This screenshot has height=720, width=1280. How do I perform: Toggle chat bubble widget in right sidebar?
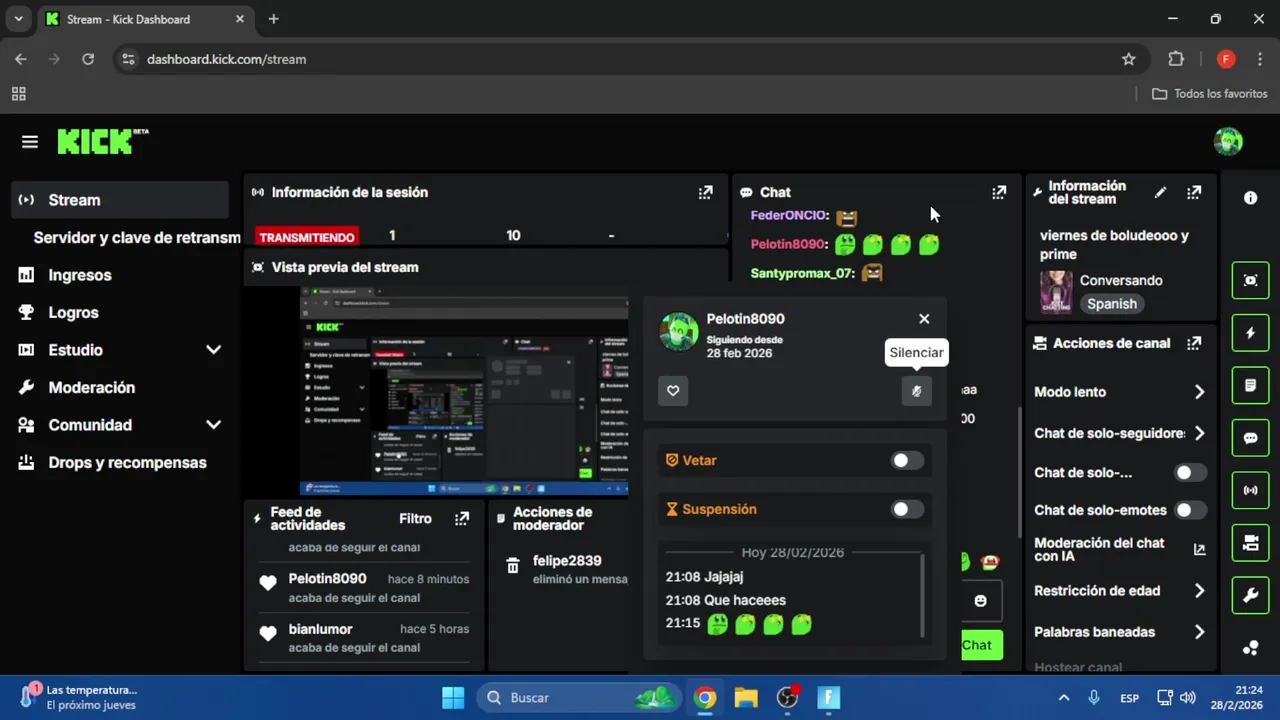point(1250,438)
